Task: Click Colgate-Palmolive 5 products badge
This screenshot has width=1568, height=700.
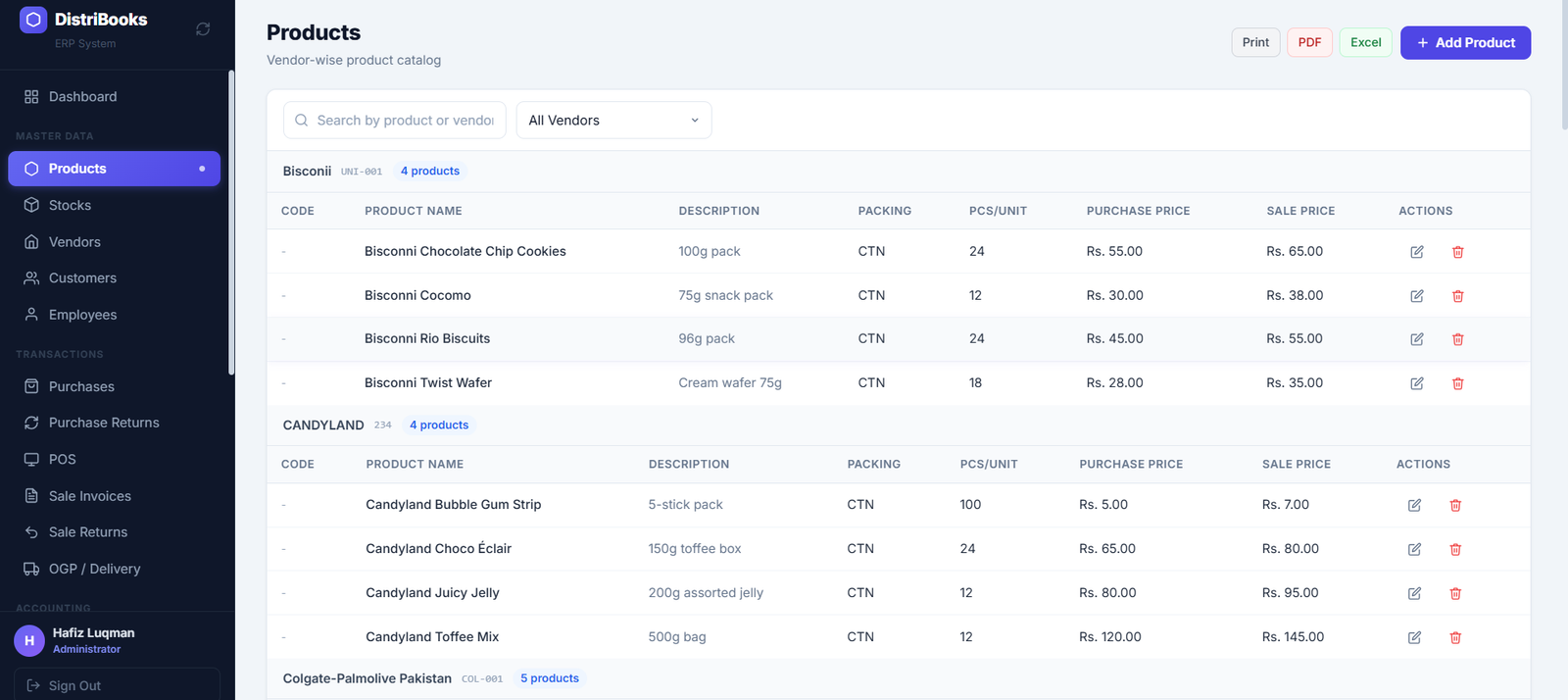Action: pos(550,678)
